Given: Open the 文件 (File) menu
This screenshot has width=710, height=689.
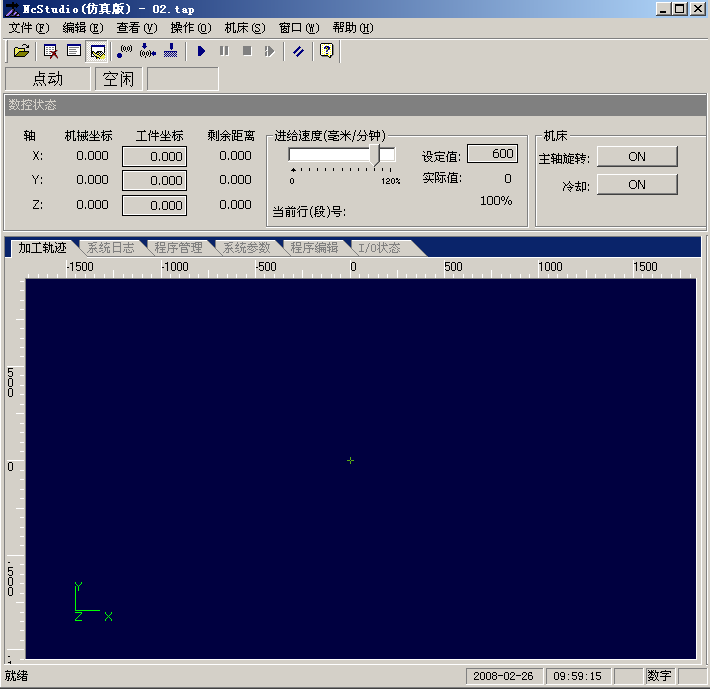Looking at the screenshot, I should point(28,28).
